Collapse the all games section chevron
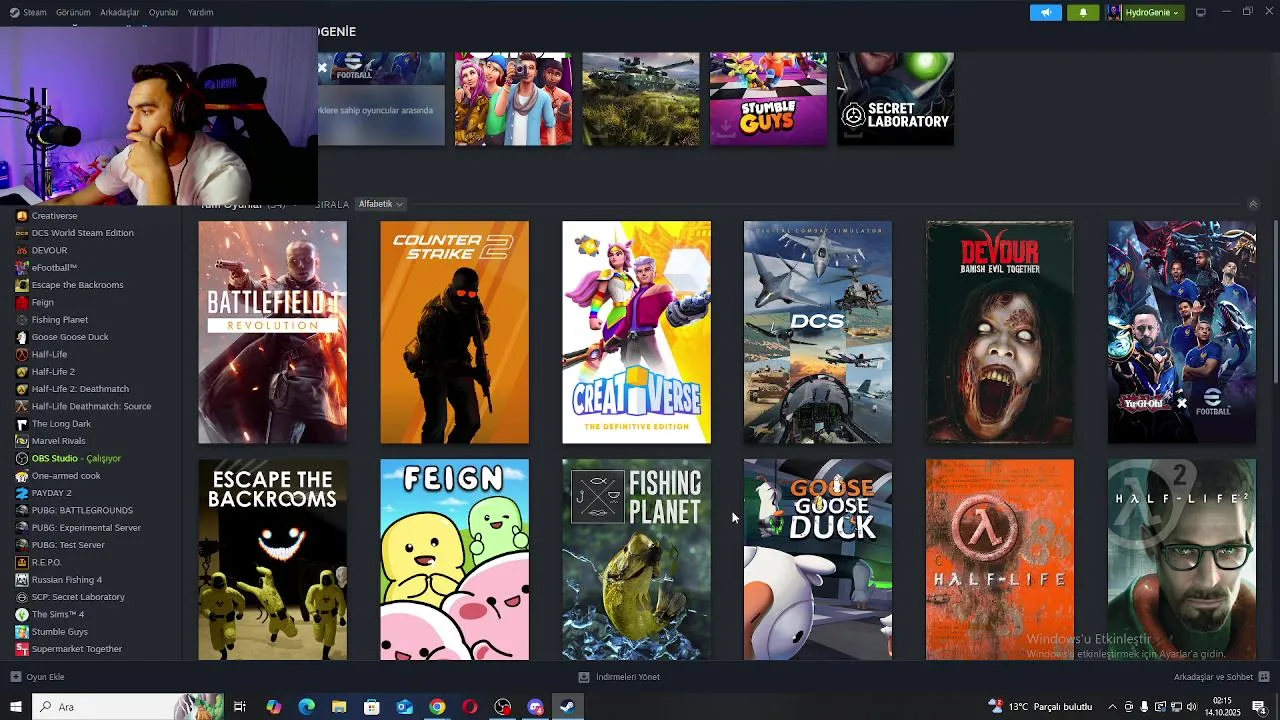This screenshot has width=1280, height=720. click(1253, 204)
